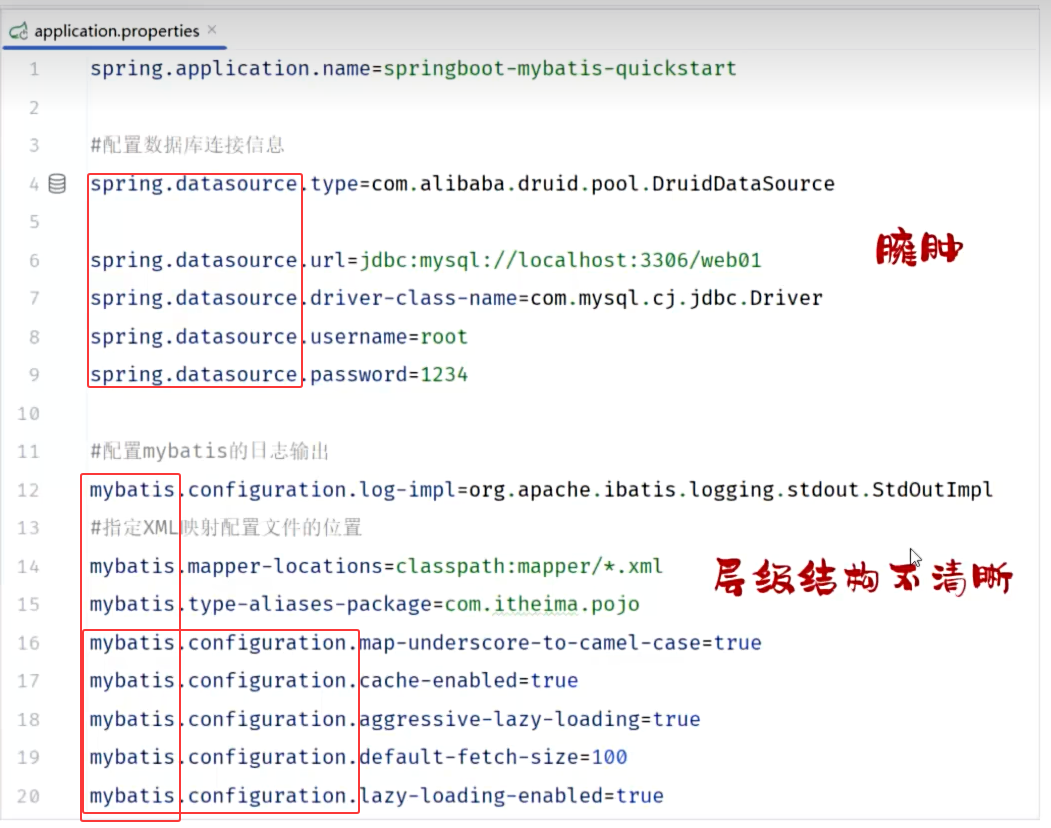The image size is (1051, 828).
Task: Click the username value root
Action: 443,337
